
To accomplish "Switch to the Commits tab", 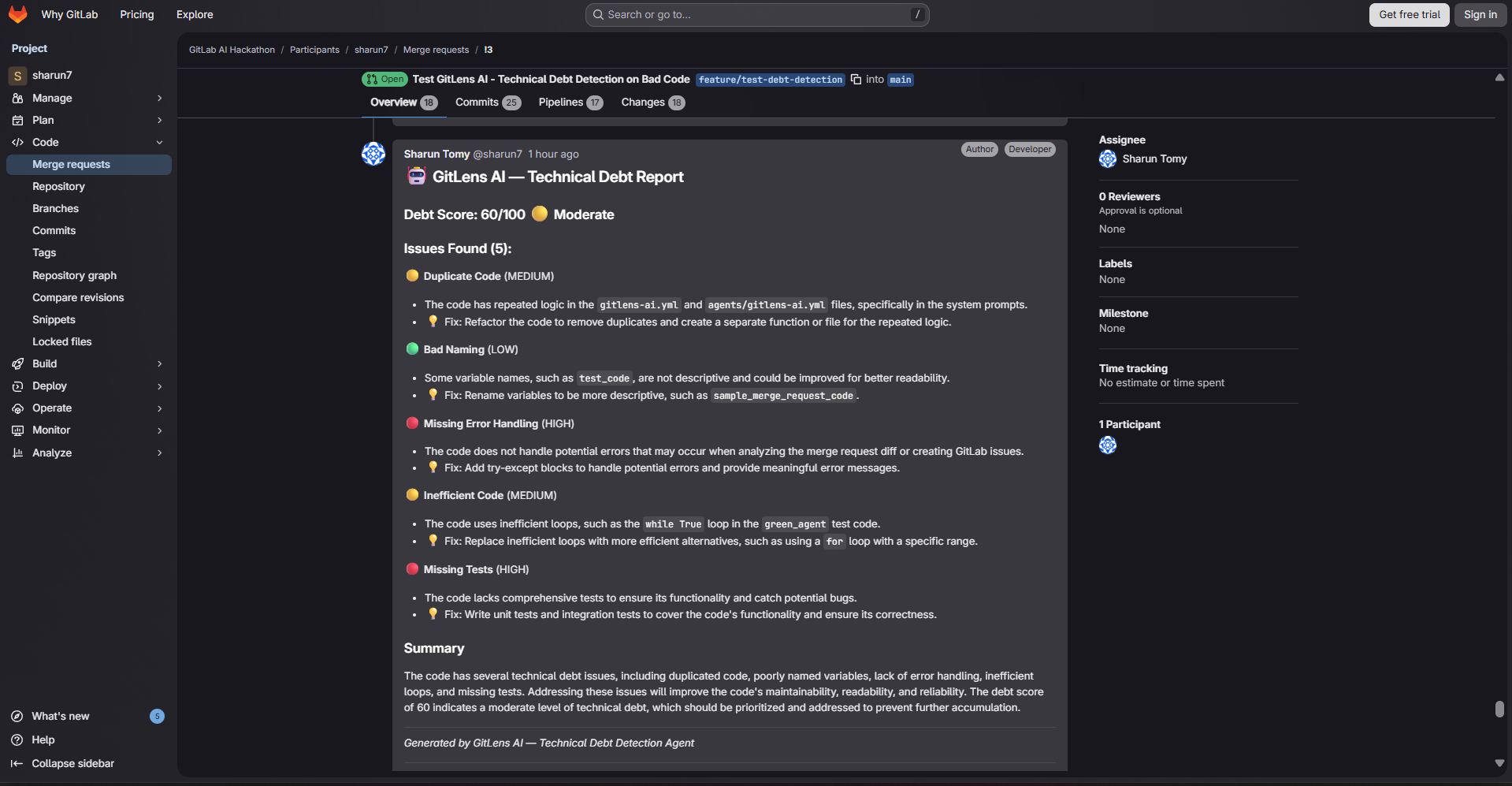I will pyautogui.click(x=488, y=102).
